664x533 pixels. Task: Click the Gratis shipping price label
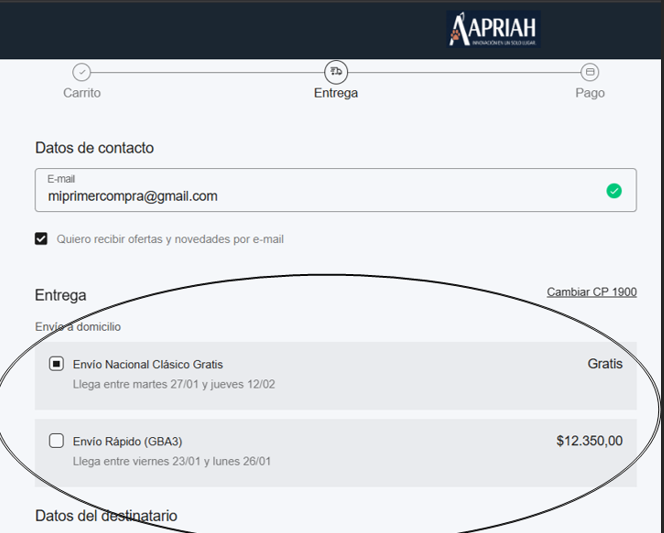605,364
